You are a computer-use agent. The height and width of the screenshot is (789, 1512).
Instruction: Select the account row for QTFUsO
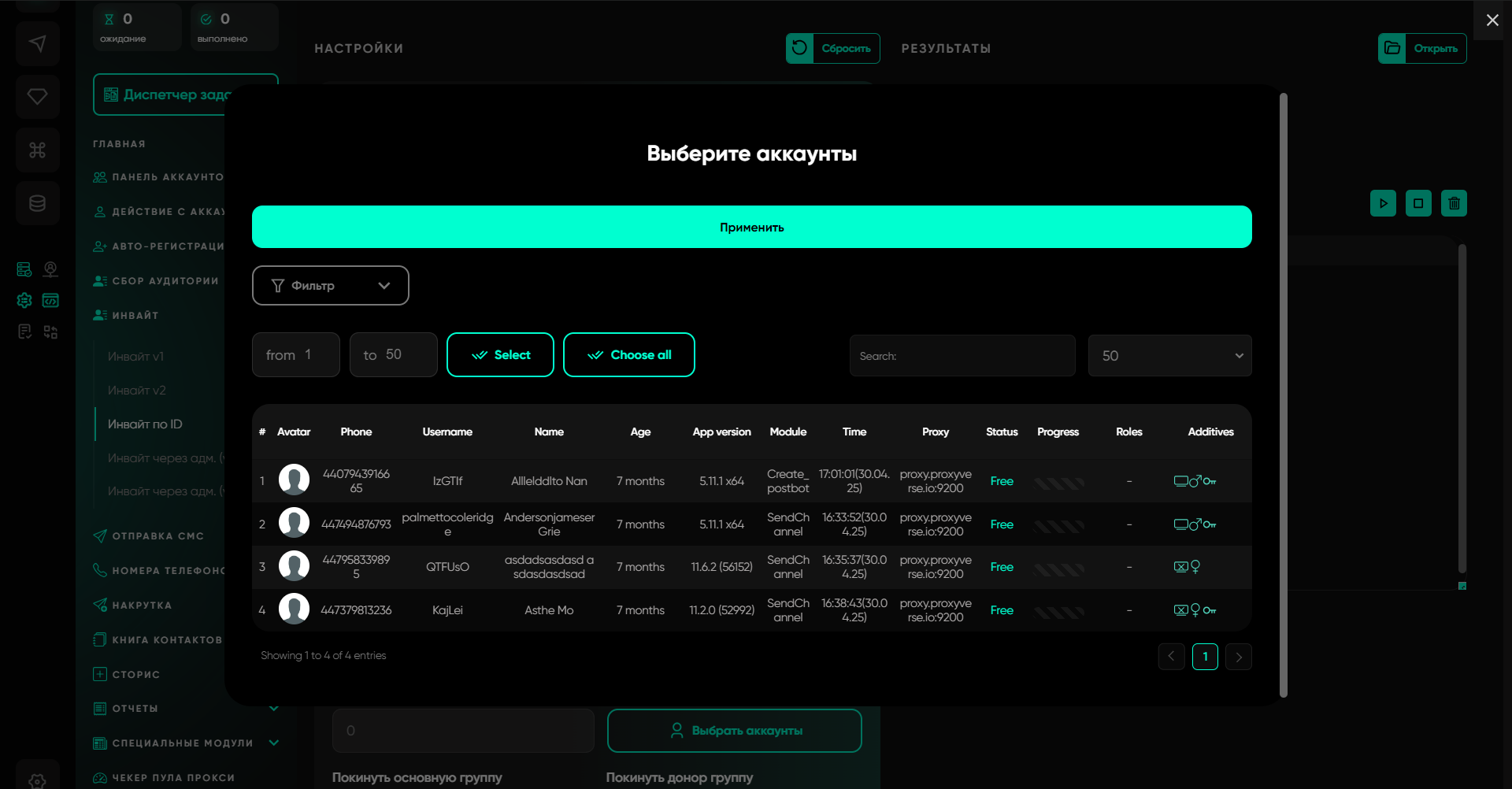pos(447,567)
